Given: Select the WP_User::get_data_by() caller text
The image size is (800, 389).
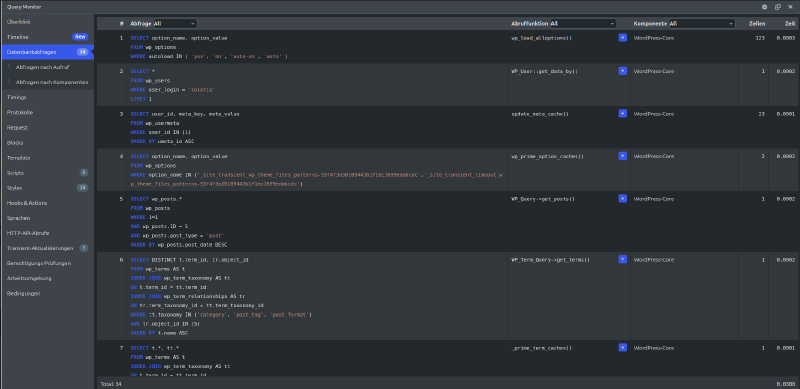Looking at the screenshot, I should click(544, 71).
